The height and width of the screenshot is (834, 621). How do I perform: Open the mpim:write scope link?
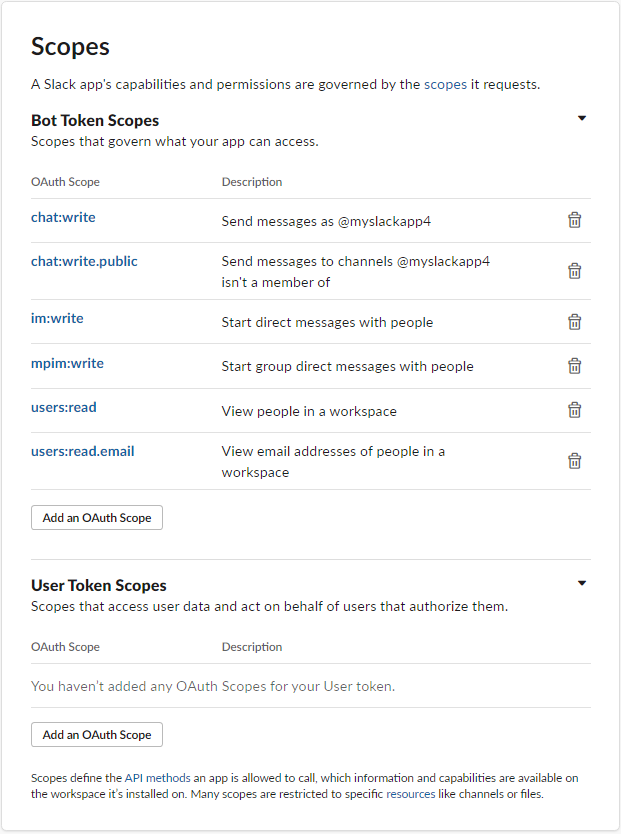point(68,363)
